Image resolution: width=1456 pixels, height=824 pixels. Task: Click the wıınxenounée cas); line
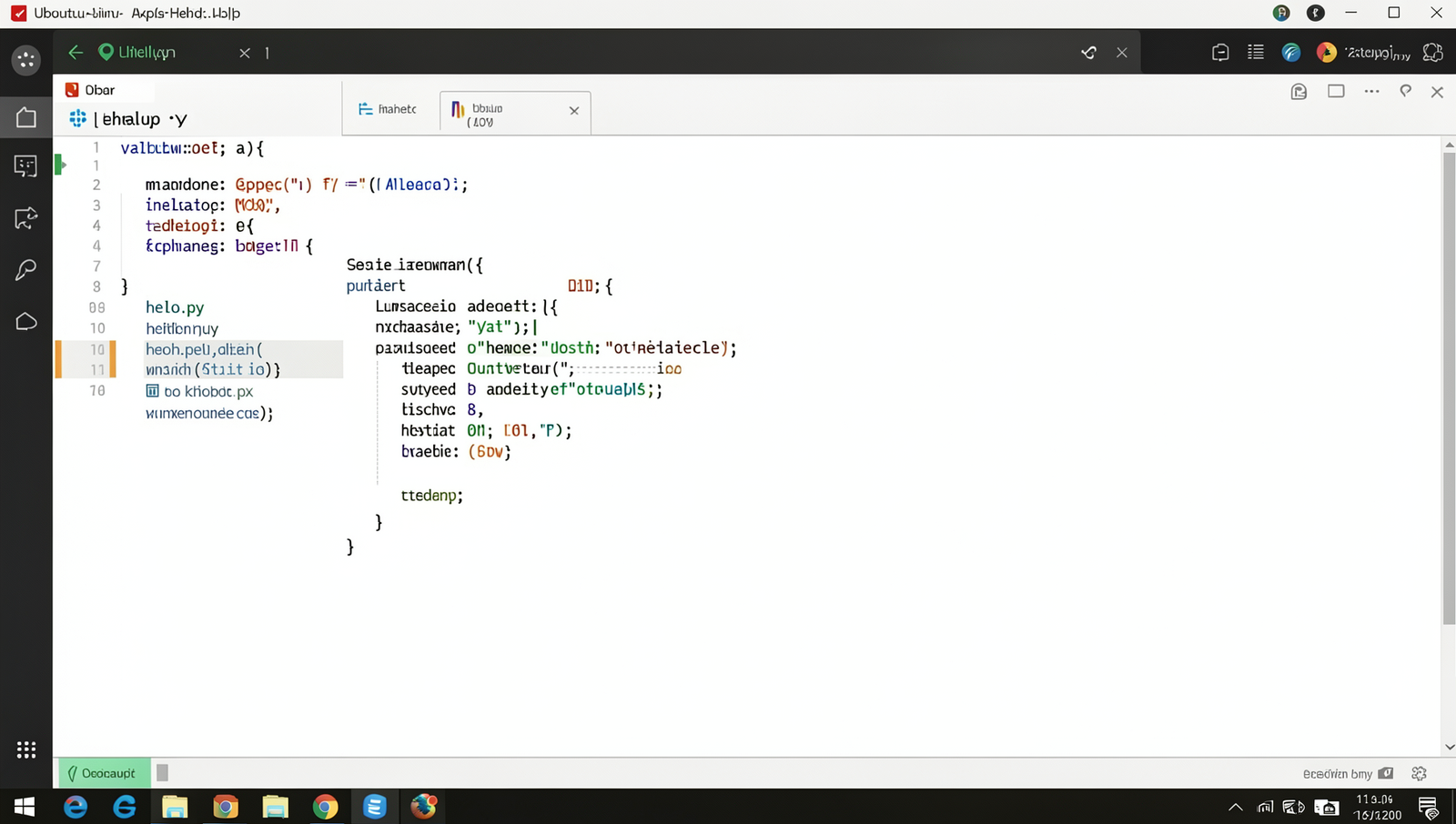209,413
